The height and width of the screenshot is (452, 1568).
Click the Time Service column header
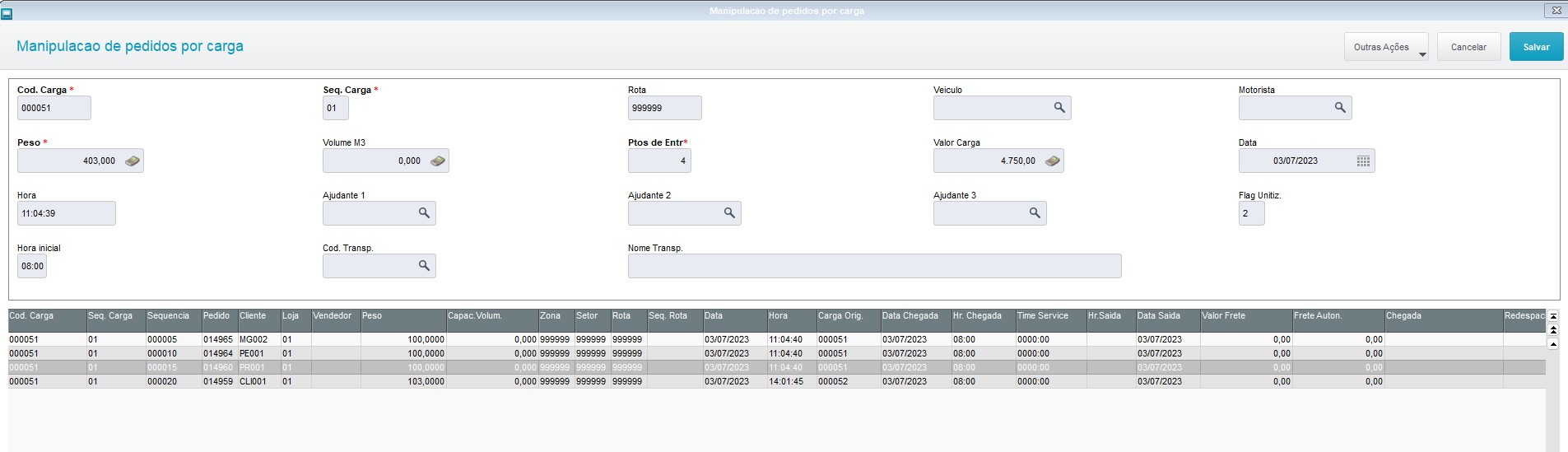tap(1051, 320)
